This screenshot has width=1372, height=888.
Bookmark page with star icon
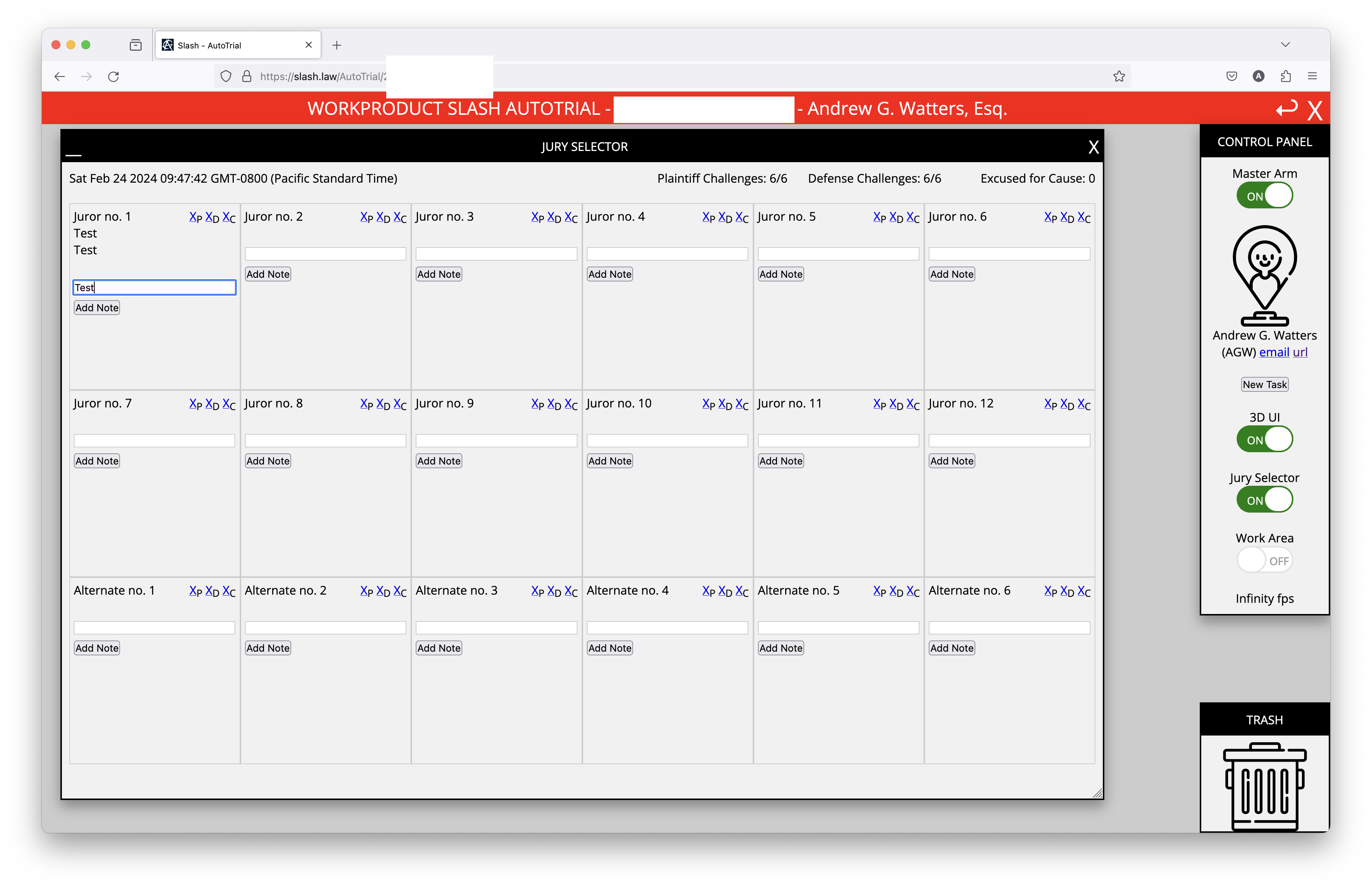pos(1119,76)
